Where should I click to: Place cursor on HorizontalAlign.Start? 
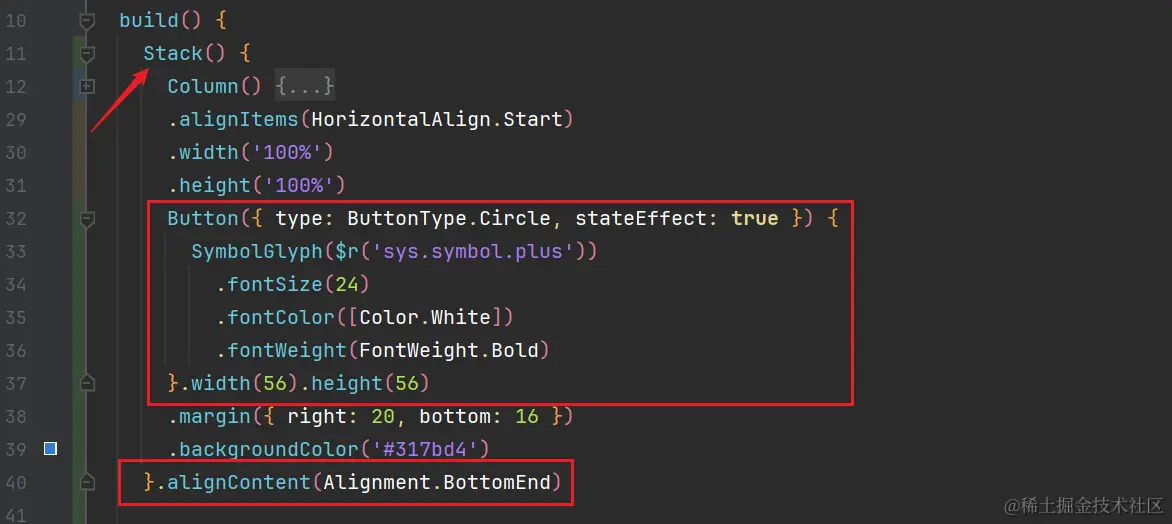[437, 120]
